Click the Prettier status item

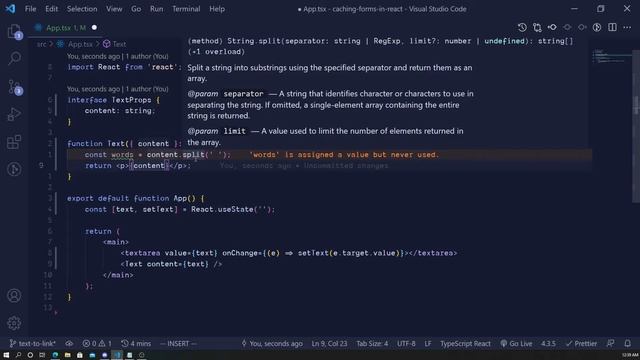pyautogui.click(x=582, y=344)
